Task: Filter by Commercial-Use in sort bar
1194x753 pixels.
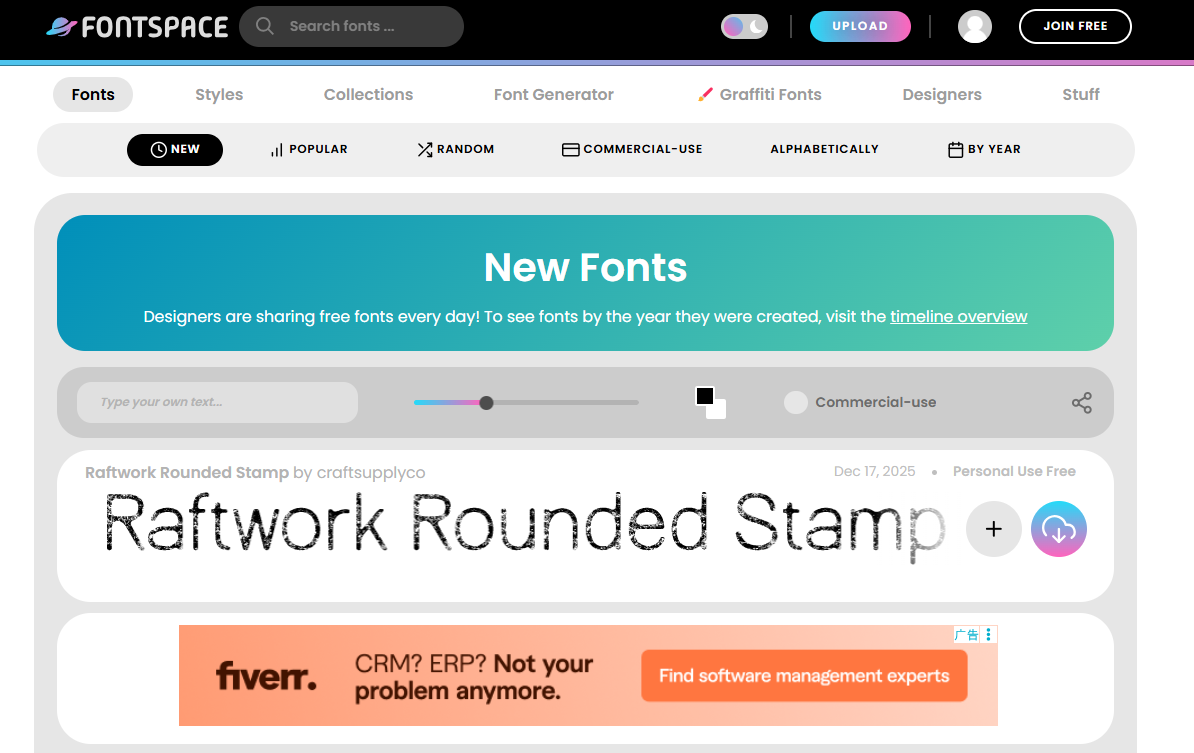Action: click(632, 150)
